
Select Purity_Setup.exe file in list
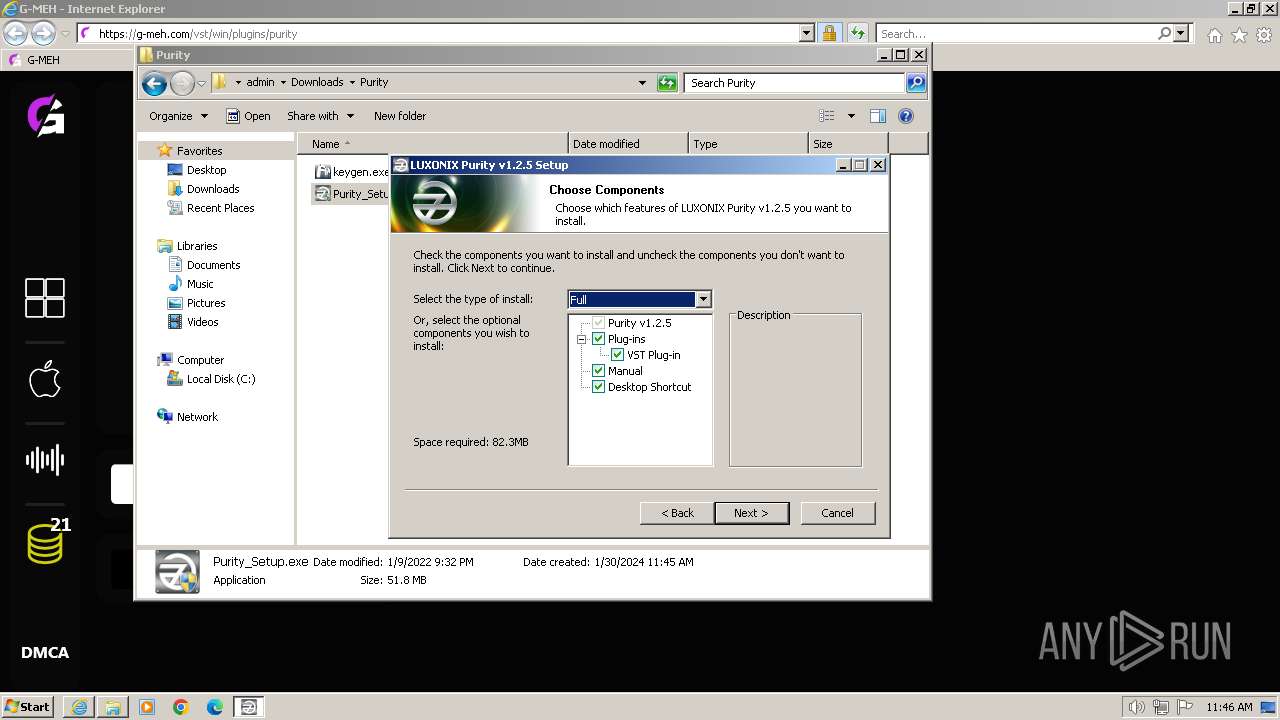pyautogui.click(x=351, y=194)
